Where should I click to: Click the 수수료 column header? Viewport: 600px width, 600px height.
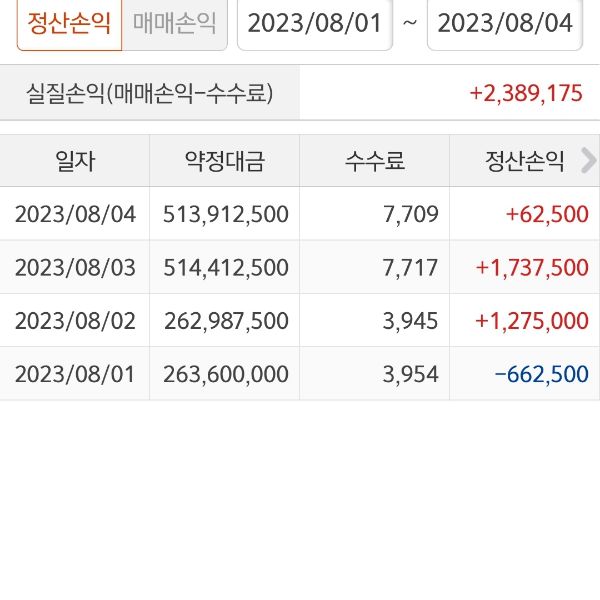click(x=374, y=161)
